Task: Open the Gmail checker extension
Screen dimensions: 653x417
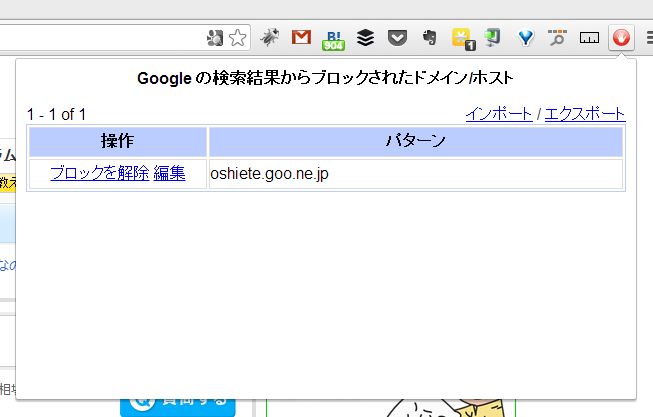Action: pyautogui.click(x=302, y=37)
